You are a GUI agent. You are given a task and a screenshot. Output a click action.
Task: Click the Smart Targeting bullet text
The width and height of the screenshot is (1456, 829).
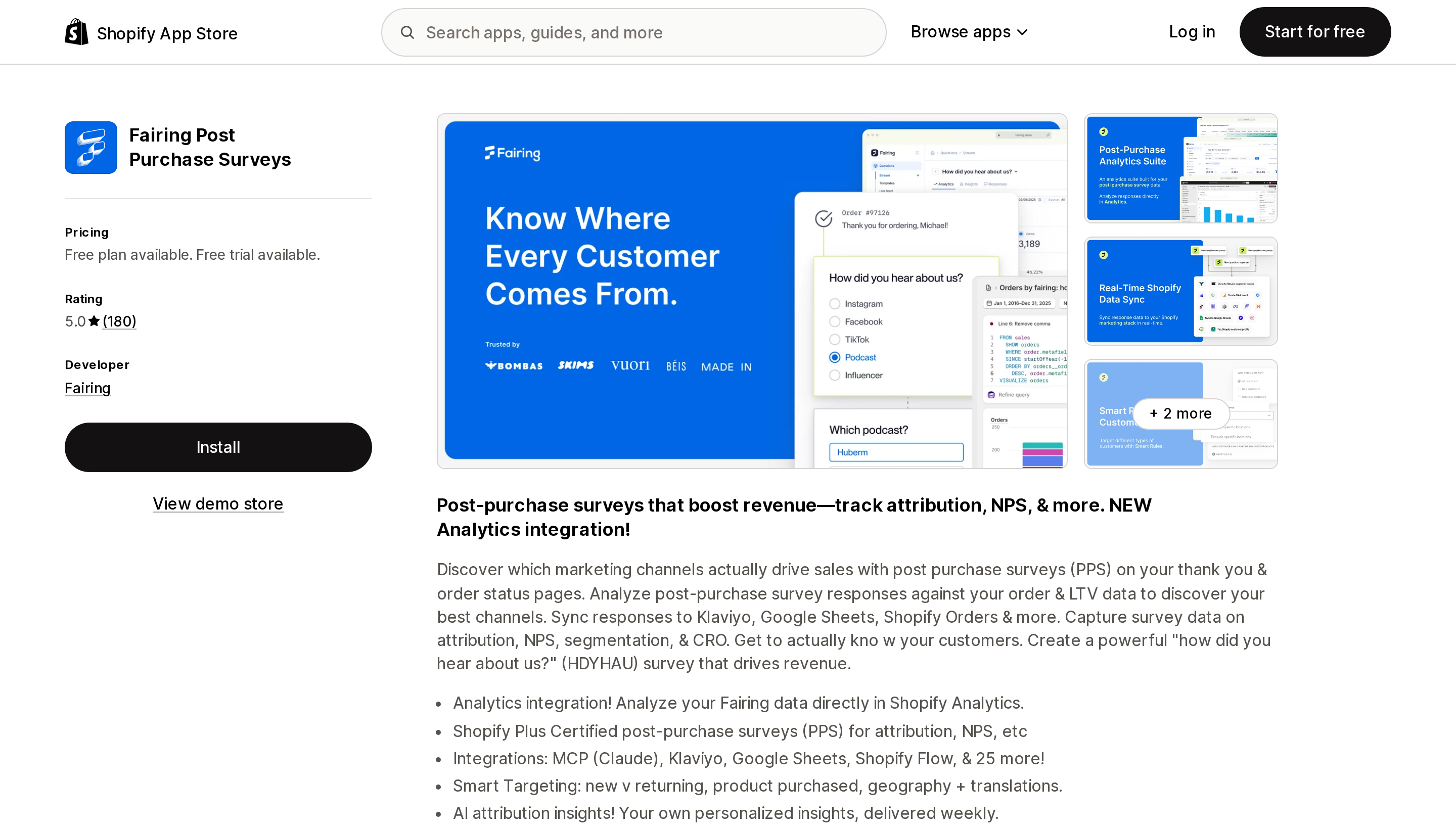point(757,786)
